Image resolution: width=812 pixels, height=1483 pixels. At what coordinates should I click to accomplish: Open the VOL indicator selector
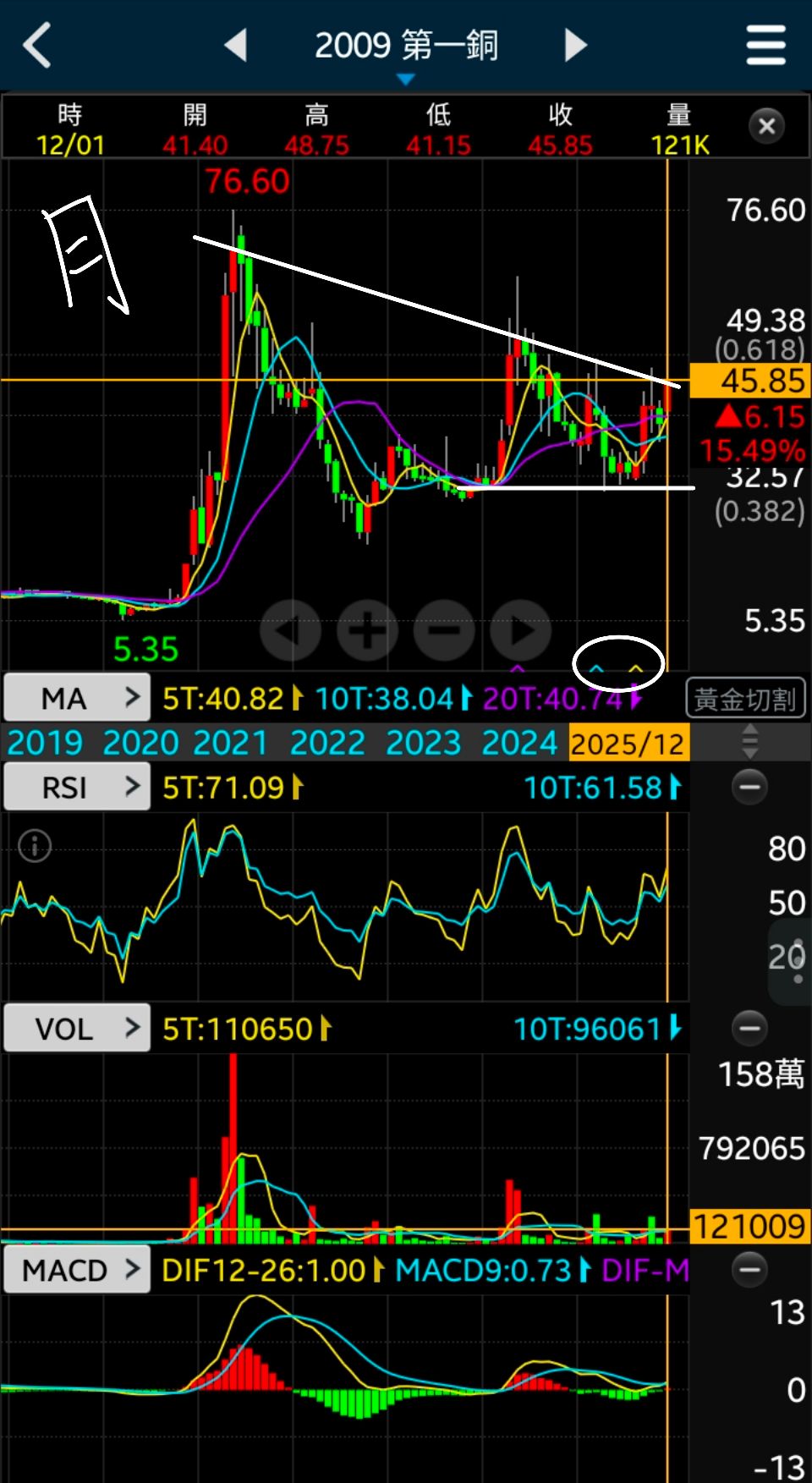[x=77, y=1028]
